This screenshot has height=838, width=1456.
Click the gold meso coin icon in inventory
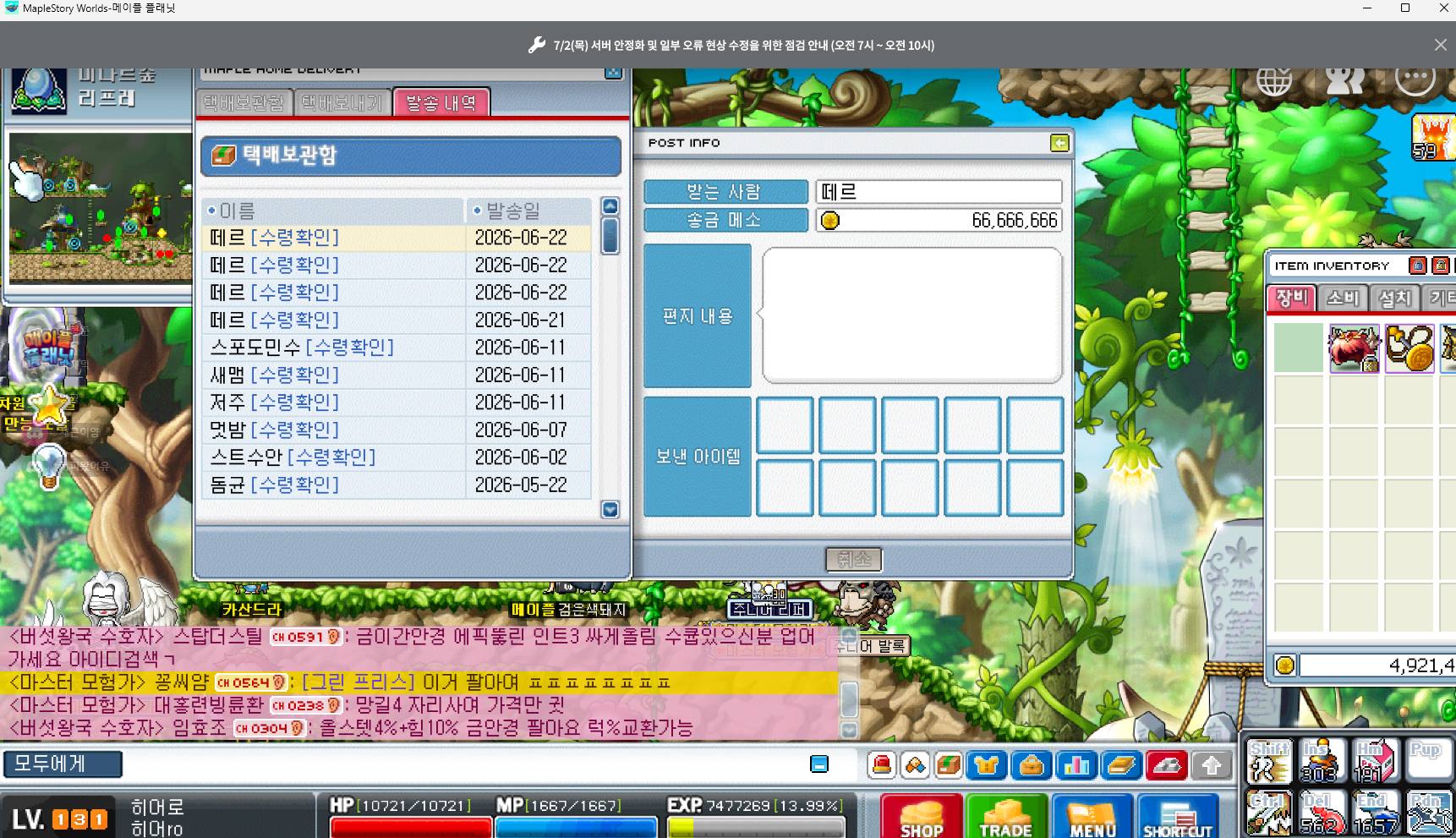click(1285, 665)
